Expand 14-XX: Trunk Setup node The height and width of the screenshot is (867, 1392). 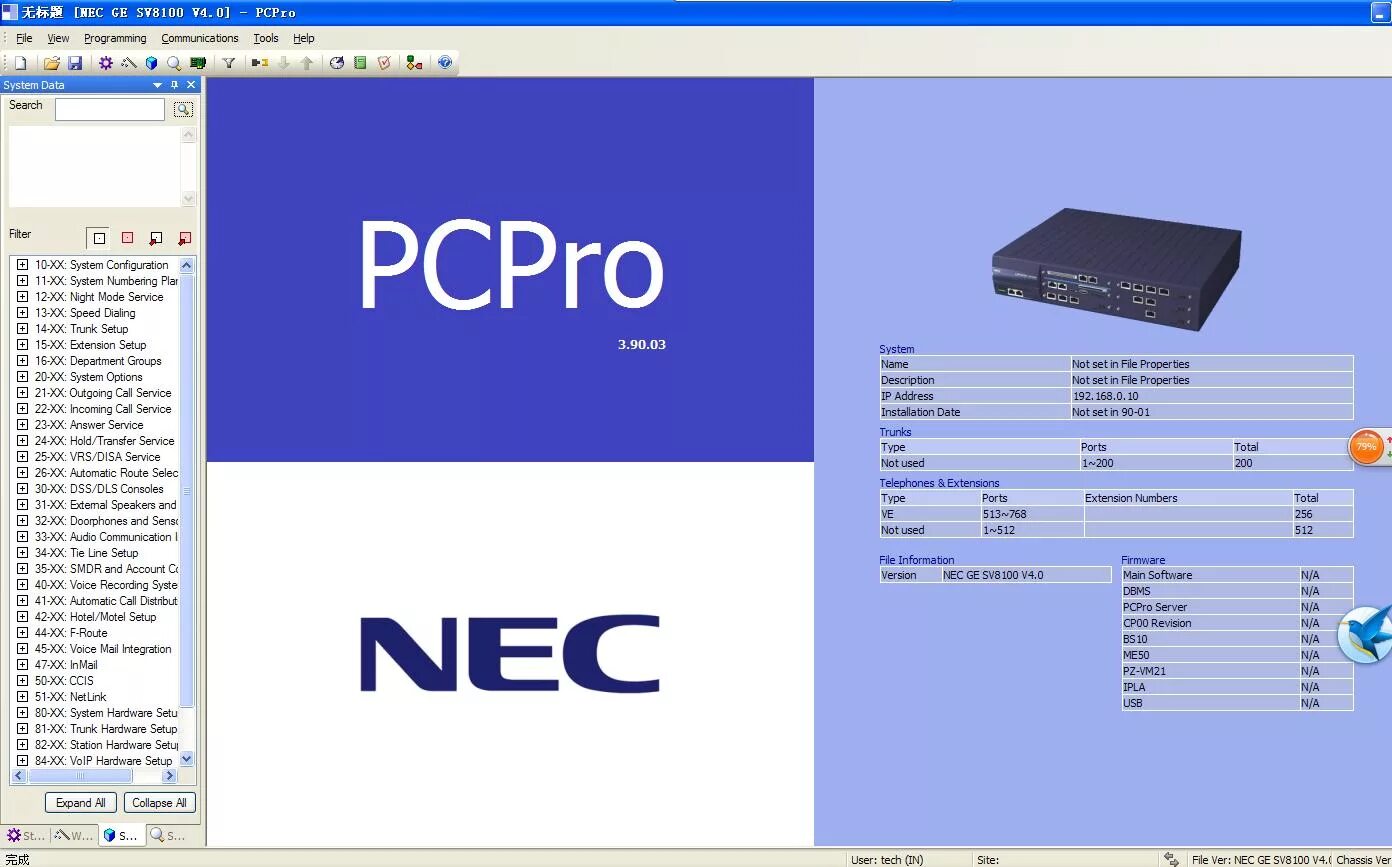point(22,329)
